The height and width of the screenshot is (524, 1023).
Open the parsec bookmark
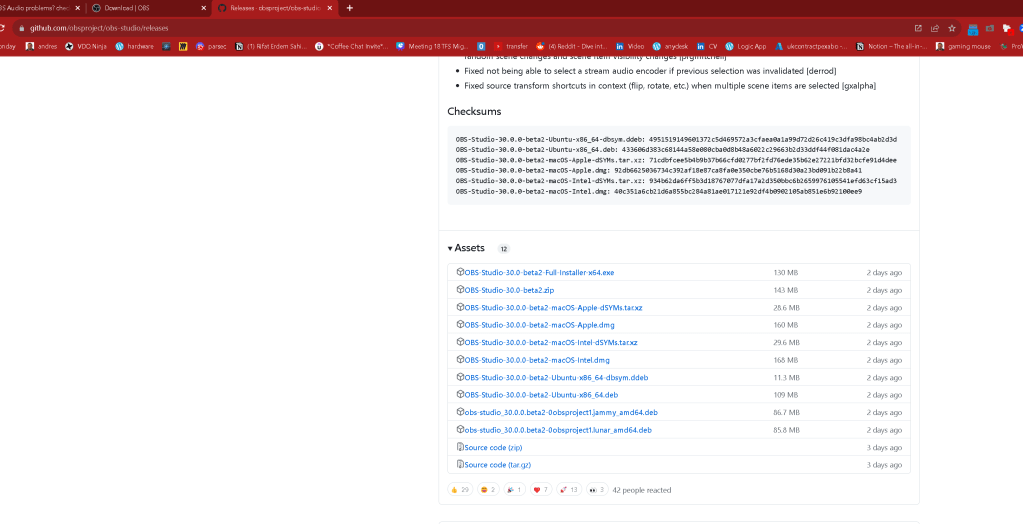211,46
